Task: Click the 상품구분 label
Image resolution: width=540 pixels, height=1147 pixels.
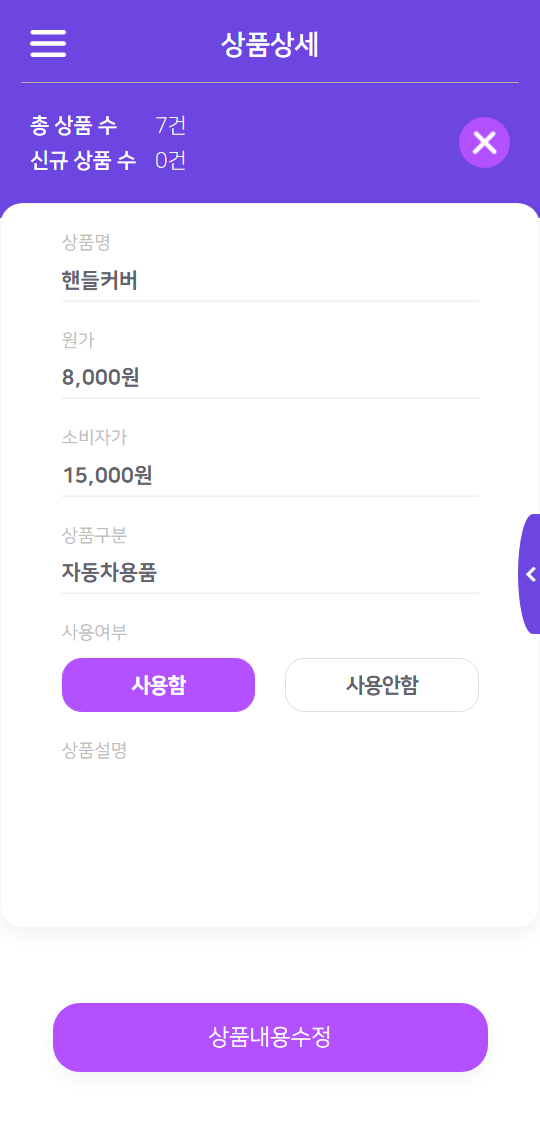Action: pyautogui.click(x=94, y=535)
